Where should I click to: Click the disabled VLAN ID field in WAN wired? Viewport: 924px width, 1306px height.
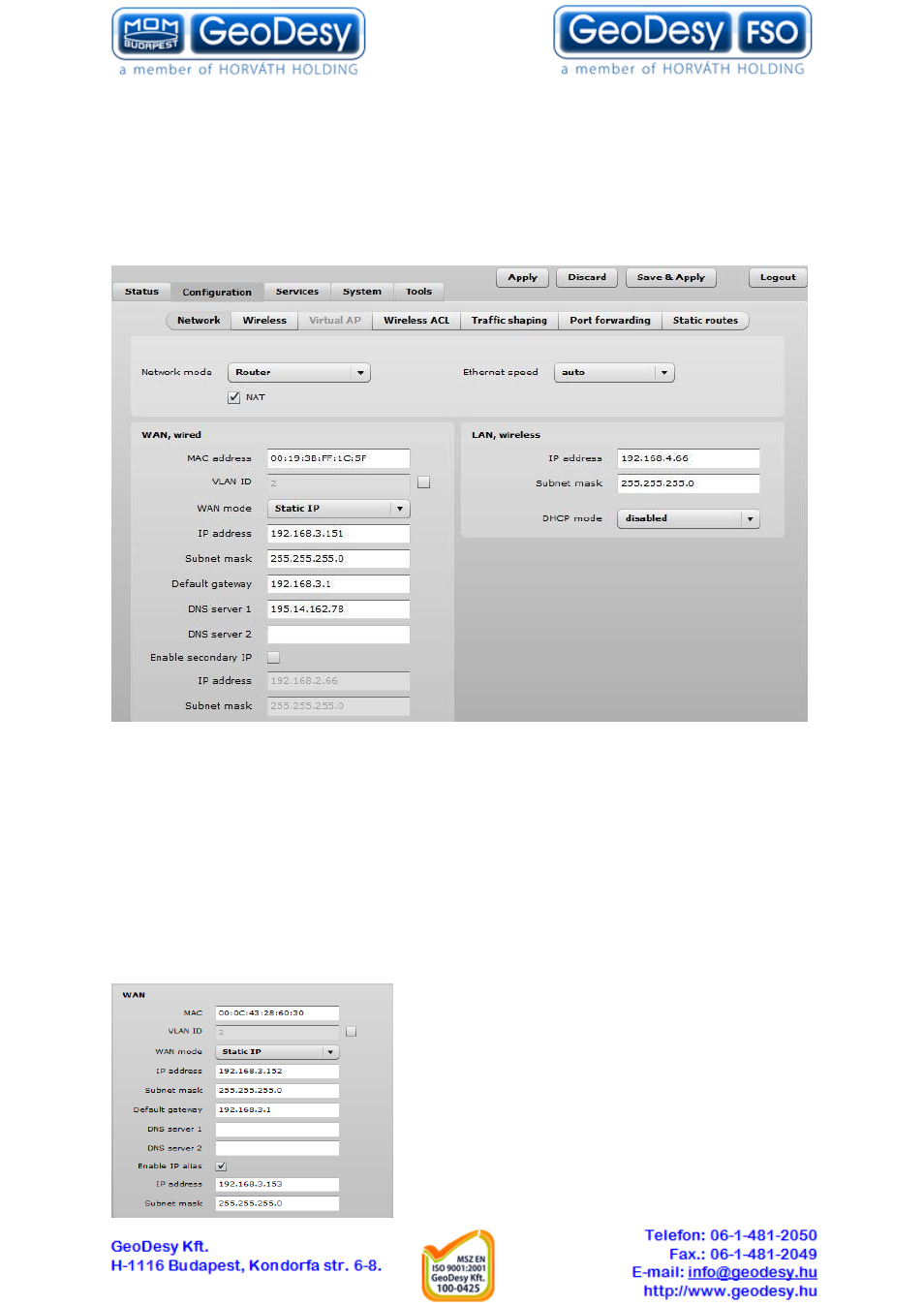pyautogui.click(x=338, y=482)
